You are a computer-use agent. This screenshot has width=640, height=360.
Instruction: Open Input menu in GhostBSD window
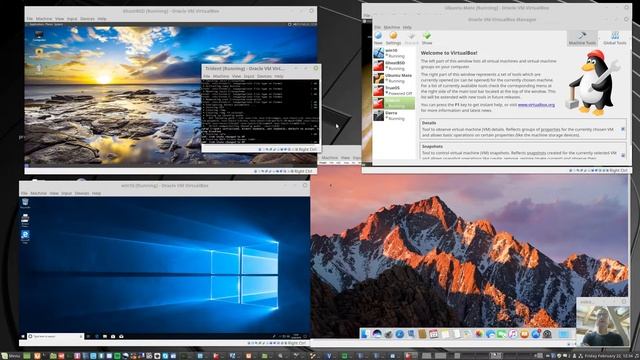72,19
